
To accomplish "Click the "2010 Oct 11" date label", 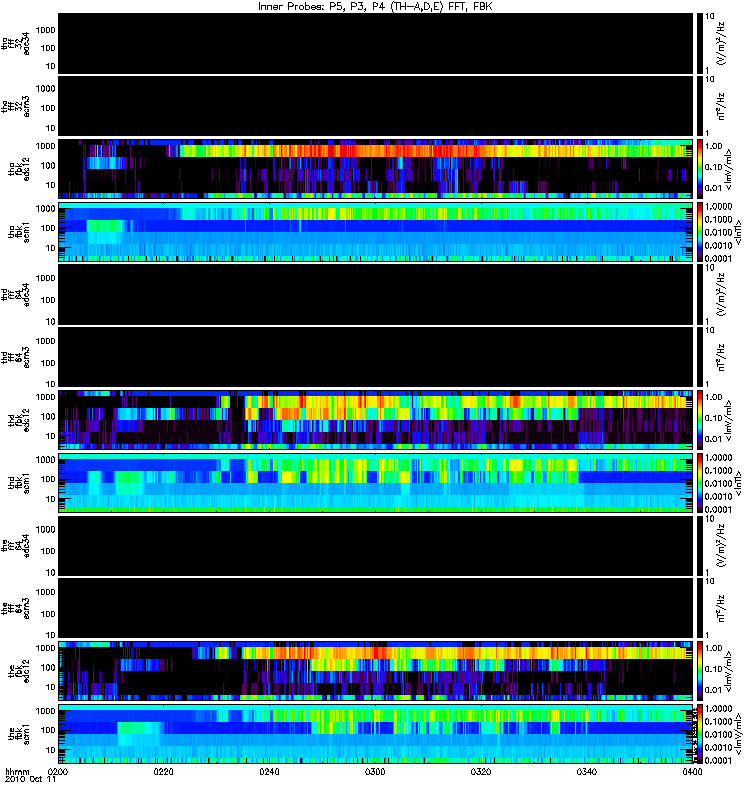I will [x=30, y=779].
